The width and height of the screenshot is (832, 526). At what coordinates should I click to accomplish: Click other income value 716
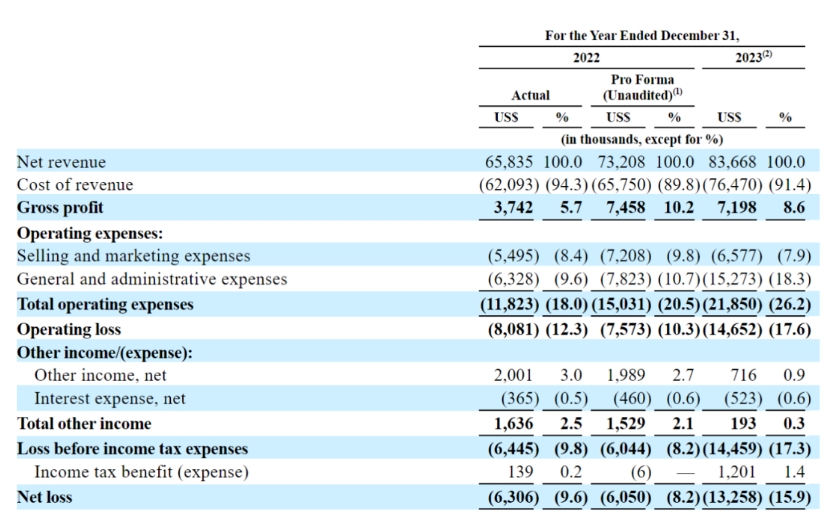click(x=743, y=375)
